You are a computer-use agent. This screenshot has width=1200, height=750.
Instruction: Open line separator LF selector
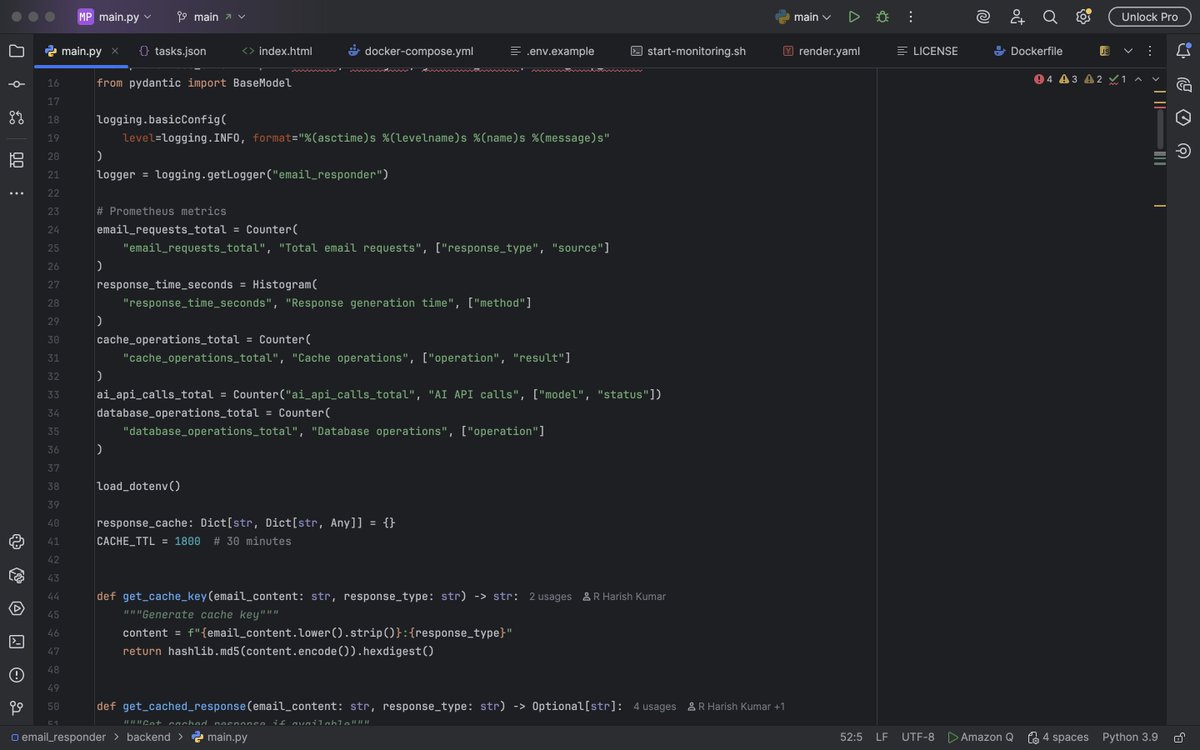tap(882, 737)
